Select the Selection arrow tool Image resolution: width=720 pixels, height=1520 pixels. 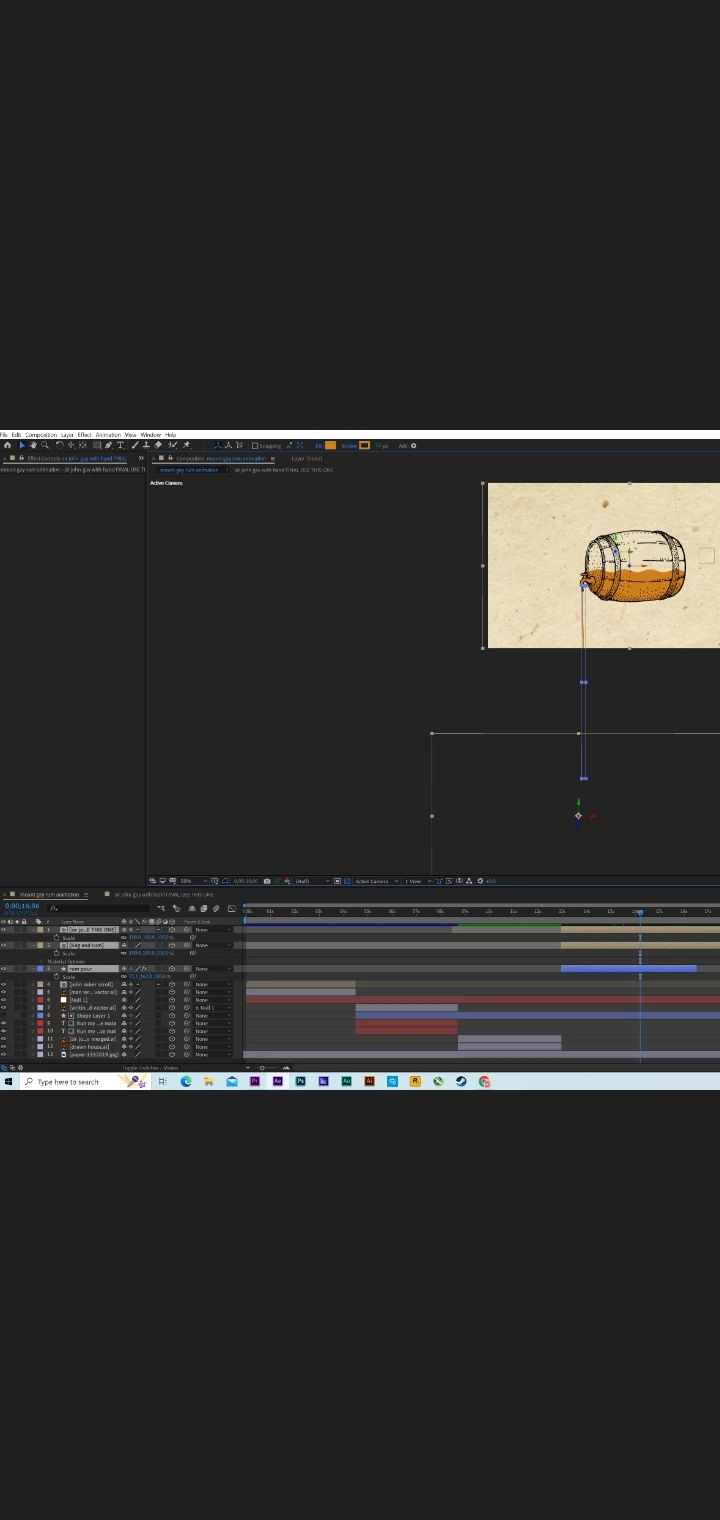pyautogui.click(x=22, y=445)
